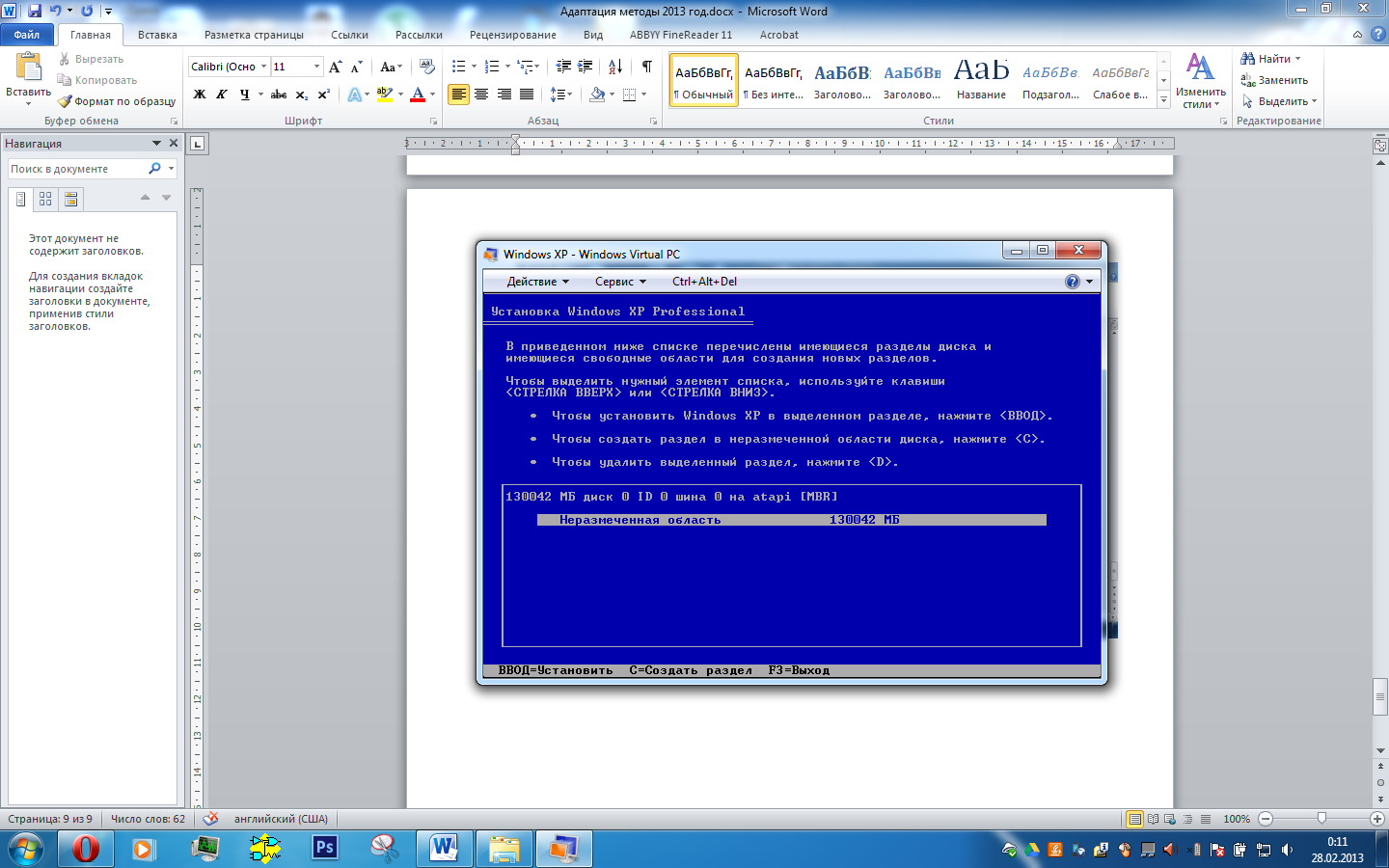Open the Файл tab
The height and width of the screenshot is (868, 1389).
tap(27, 35)
